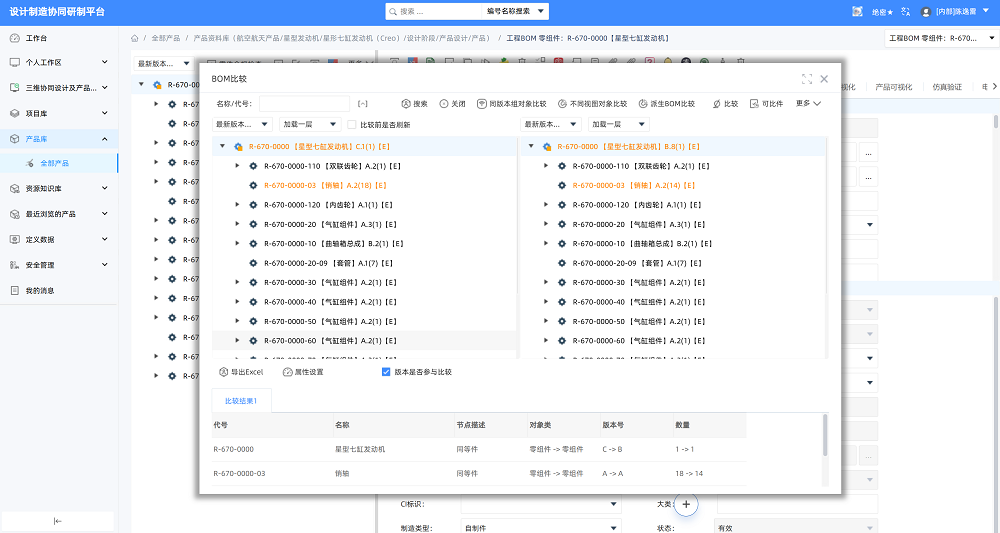This screenshot has width=1000, height=533.
Task: Select right pane R-670-0000-03【销轴】A.2(14) row
Action: point(673,186)
